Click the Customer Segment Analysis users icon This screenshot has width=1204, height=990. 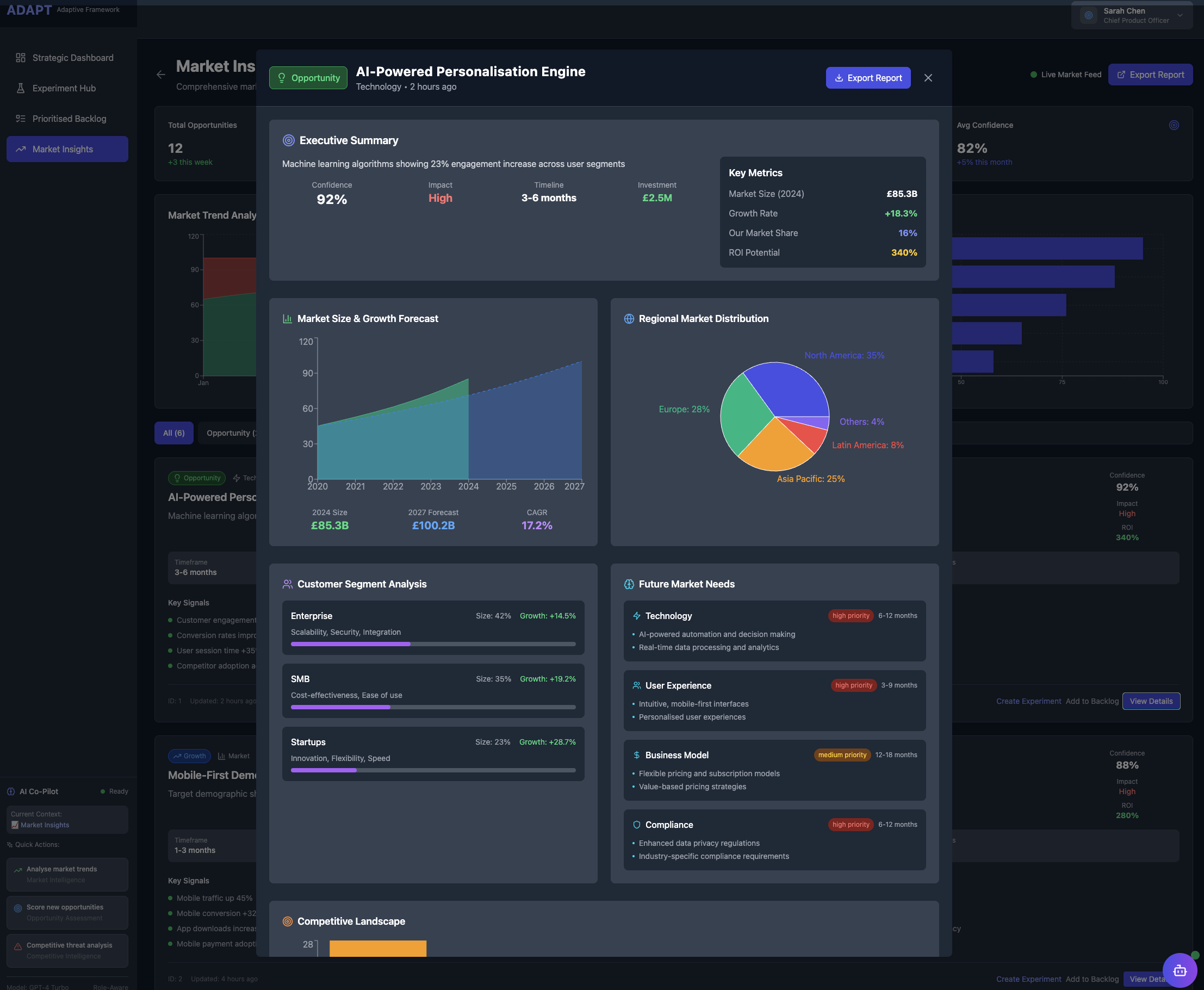pyautogui.click(x=287, y=584)
